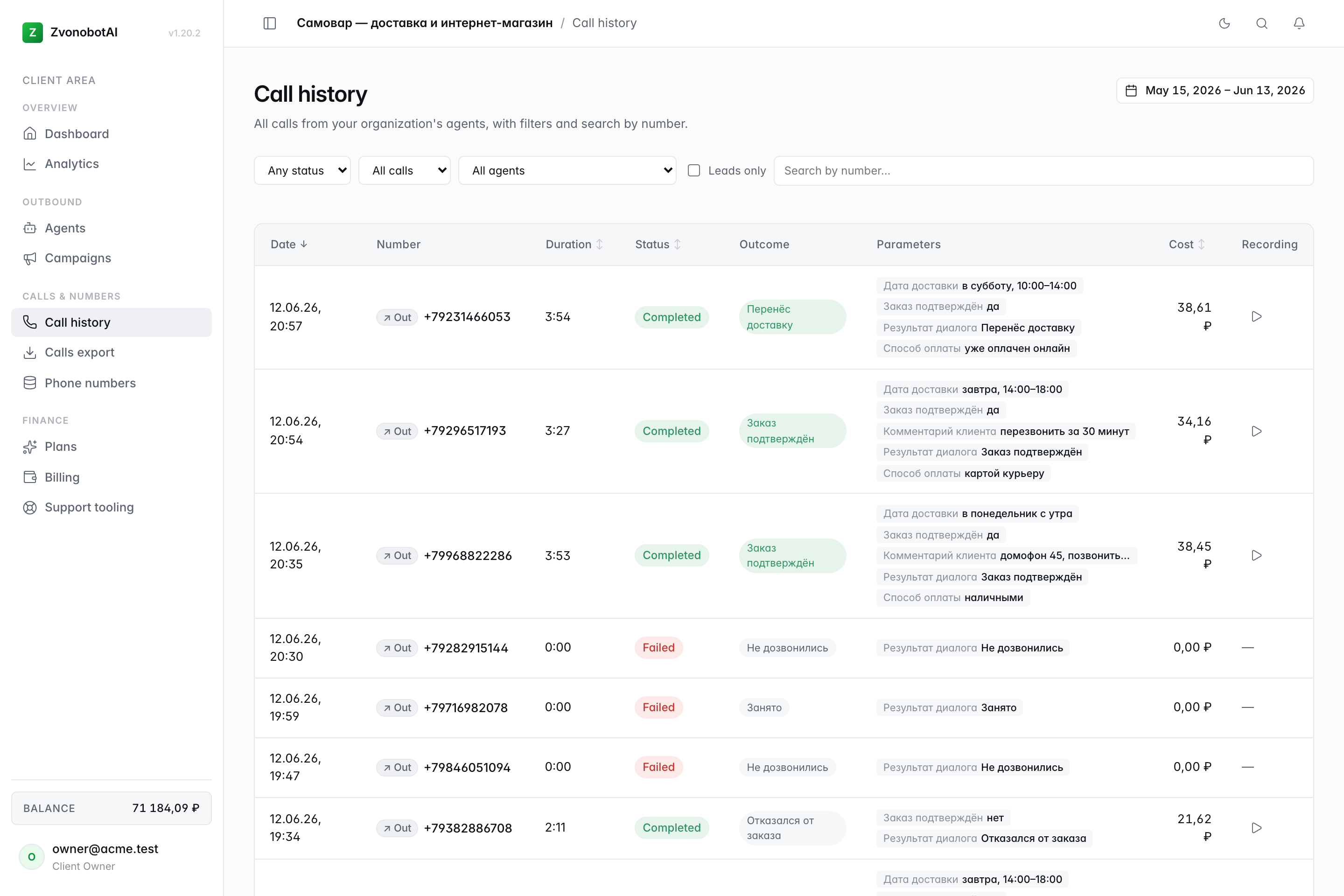Image resolution: width=1344 pixels, height=896 pixels.
Task: Click phone number +79231466053
Action: coord(467,316)
